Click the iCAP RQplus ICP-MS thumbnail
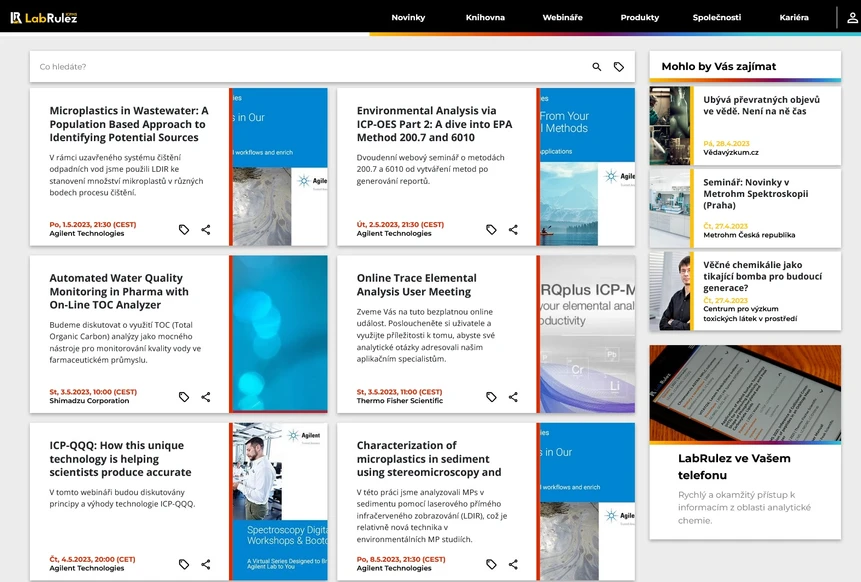Screen dimensions: 861x582 click(586, 334)
